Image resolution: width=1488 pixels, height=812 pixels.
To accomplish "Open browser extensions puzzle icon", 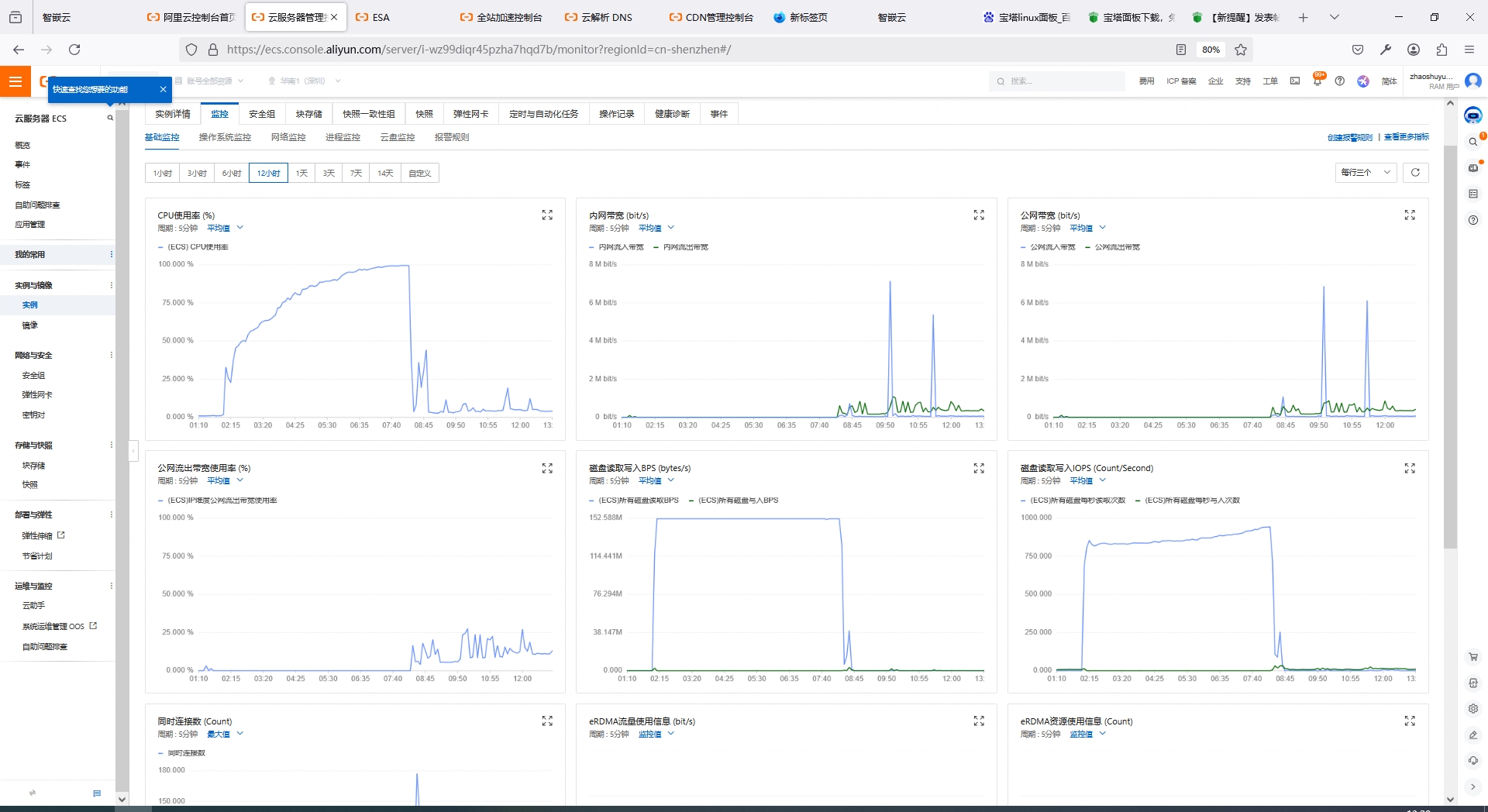I will [1441, 50].
